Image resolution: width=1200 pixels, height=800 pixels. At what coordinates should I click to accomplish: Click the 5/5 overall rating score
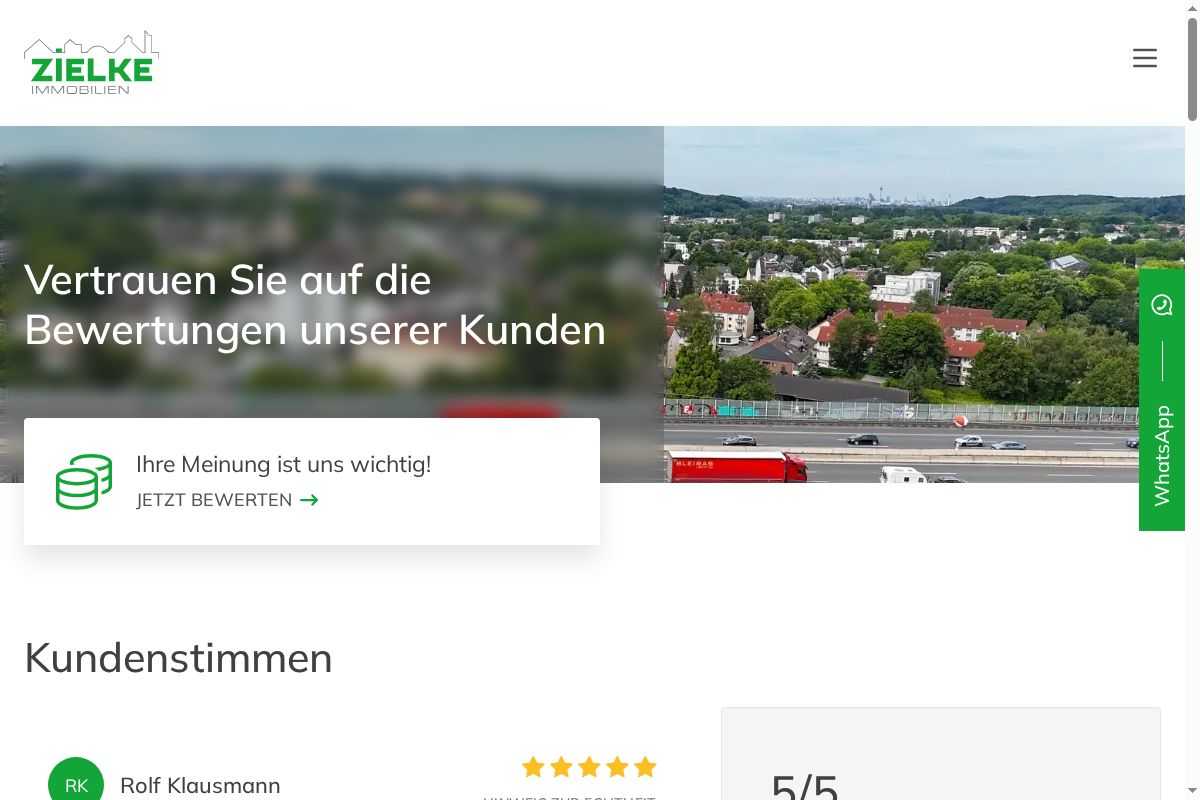tap(805, 786)
